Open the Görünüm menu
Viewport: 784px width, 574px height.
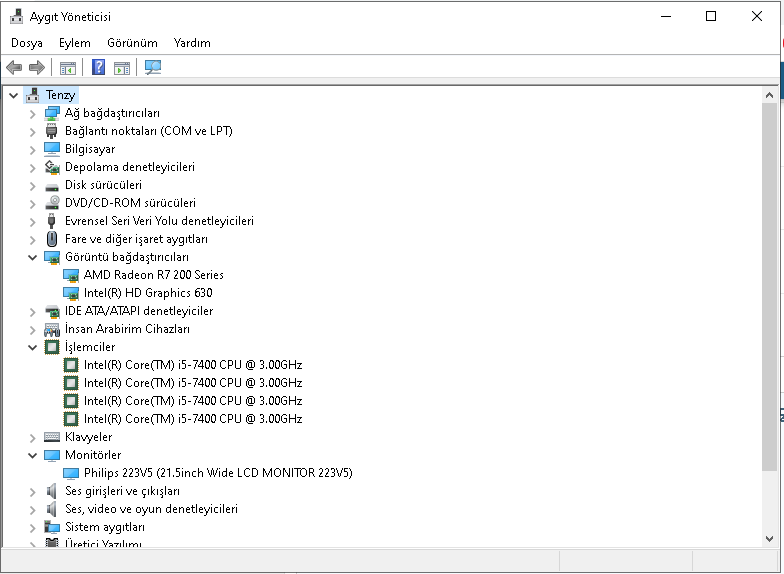132,43
